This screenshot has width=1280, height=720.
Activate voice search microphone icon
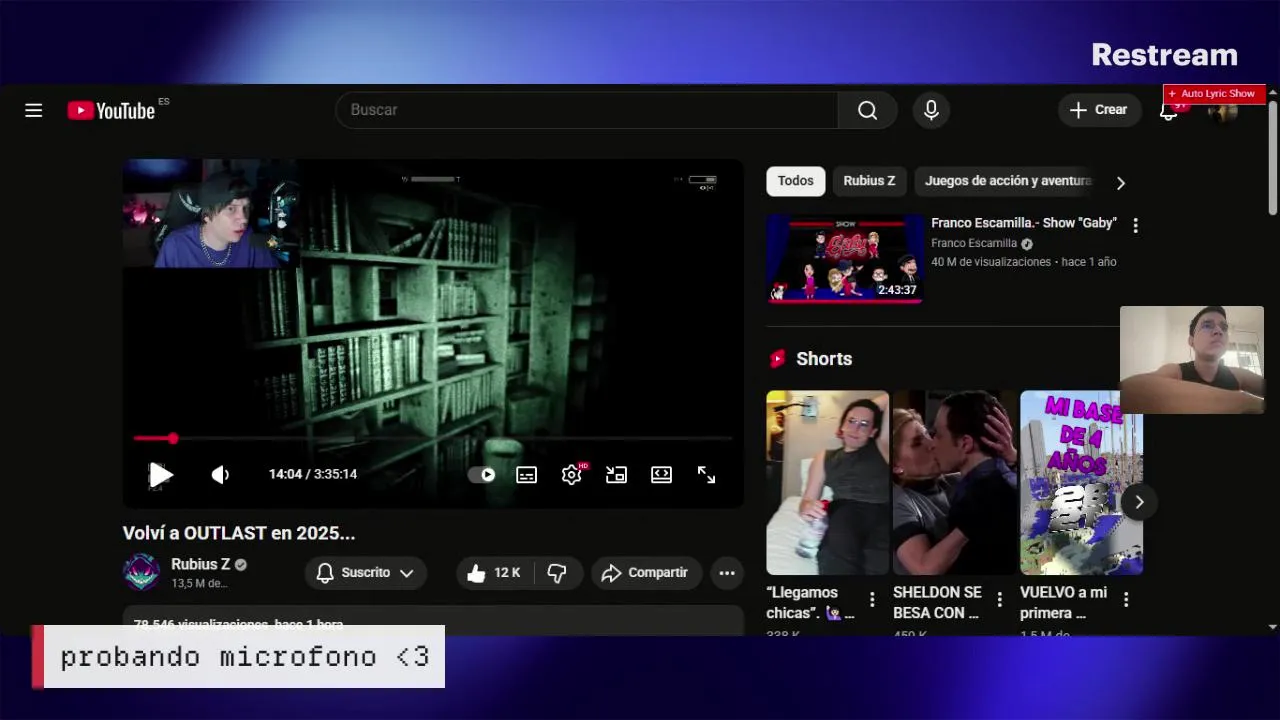[931, 110]
